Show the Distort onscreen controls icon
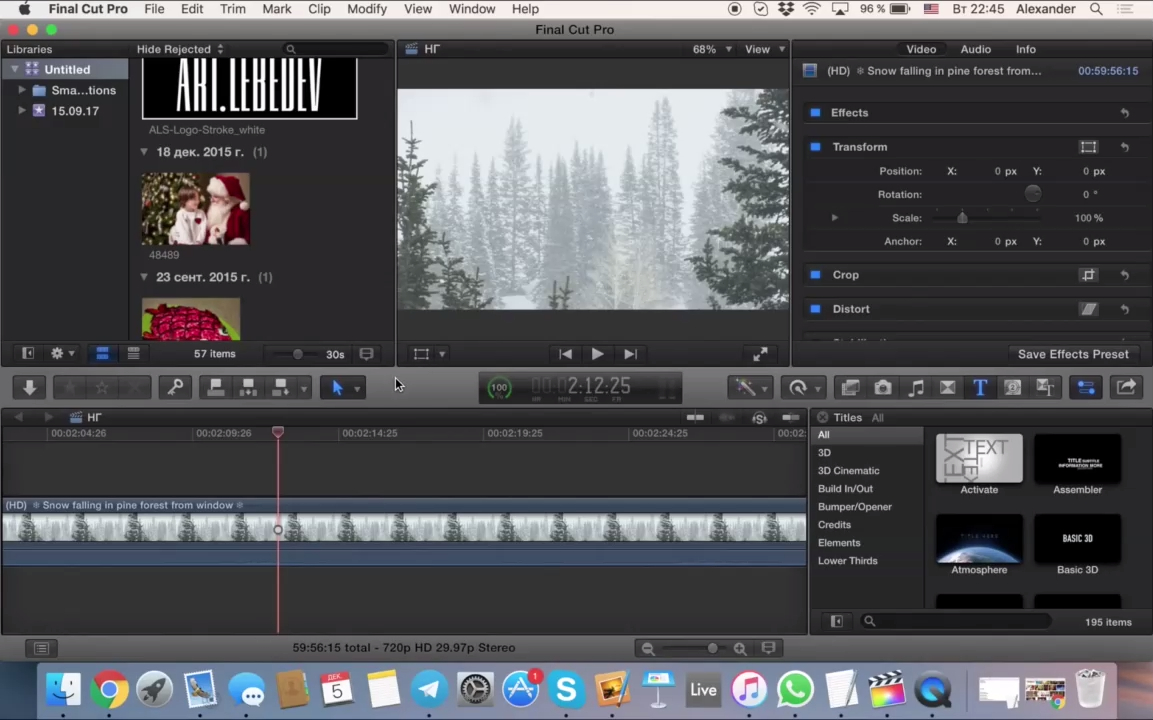Viewport: 1153px width, 720px height. tap(1088, 309)
